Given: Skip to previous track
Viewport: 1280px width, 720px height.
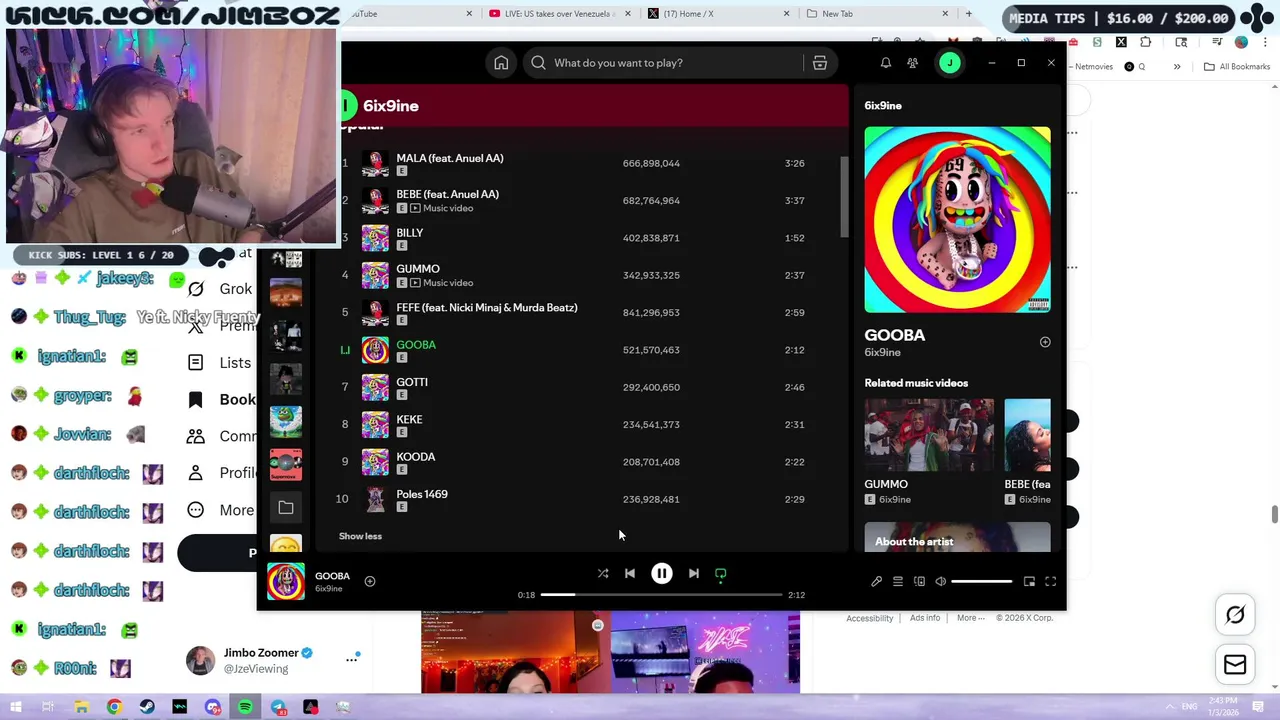Looking at the screenshot, I should tap(630, 574).
